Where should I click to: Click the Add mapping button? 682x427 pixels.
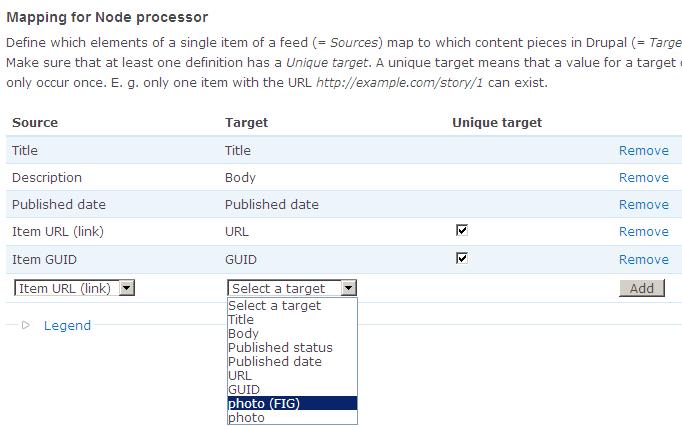[641, 288]
